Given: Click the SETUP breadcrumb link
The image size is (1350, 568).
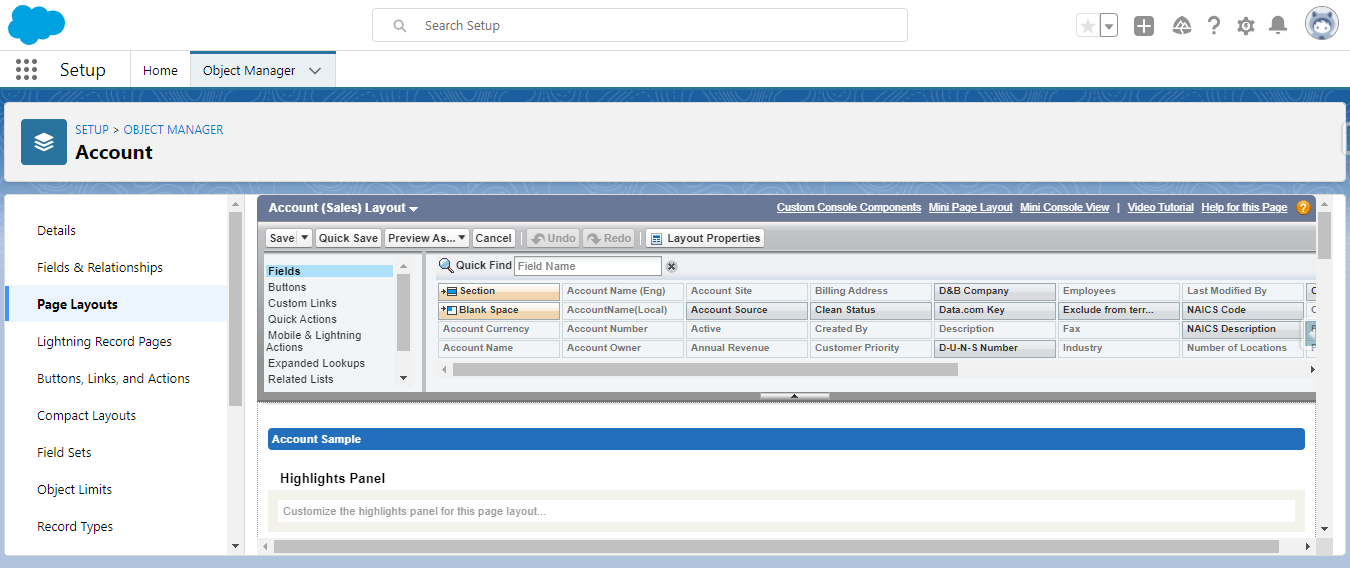Looking at the screenshot, I should pos(92,130).
